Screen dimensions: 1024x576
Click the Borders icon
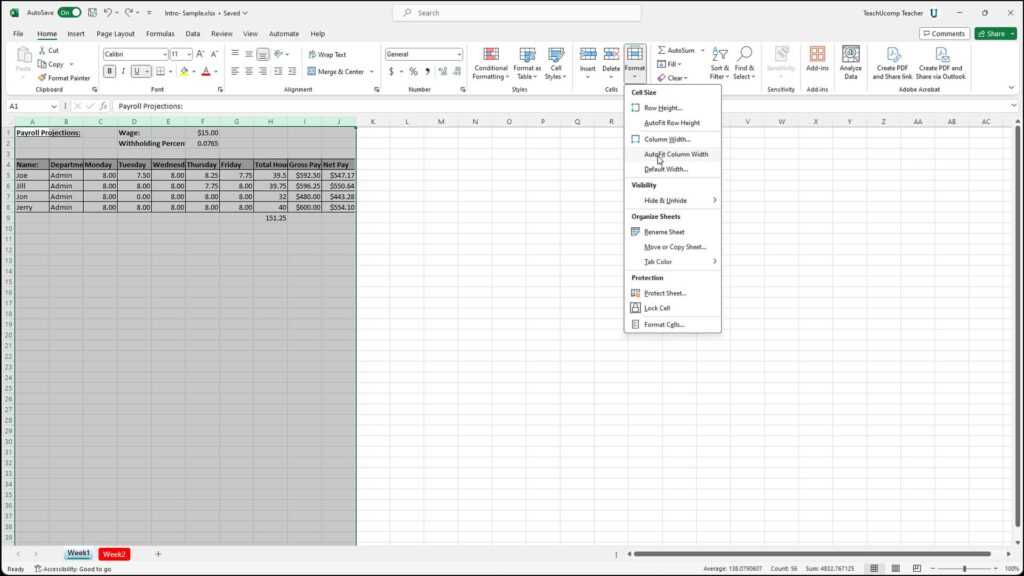pos(160,71)
